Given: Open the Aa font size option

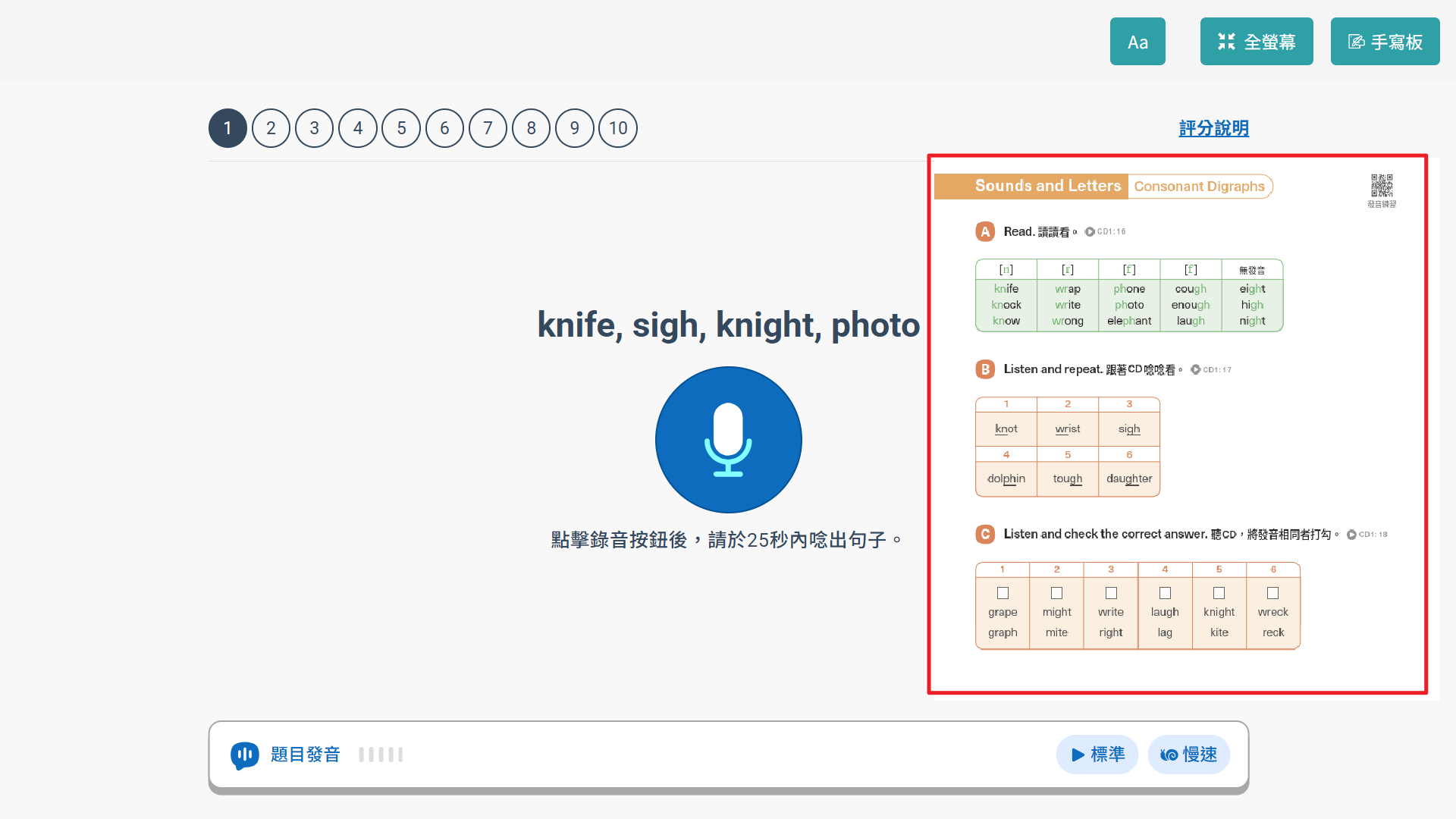Looking at the screenshot, I should pos(1137,42).
